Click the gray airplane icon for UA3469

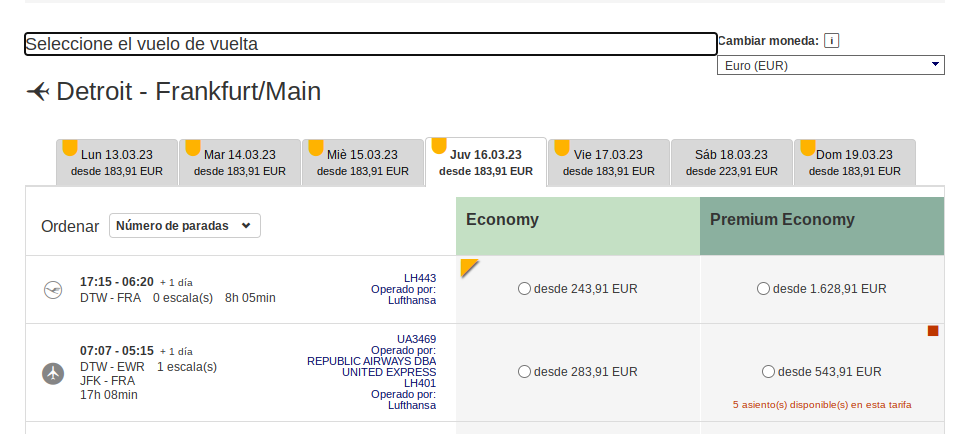coord(53,374)
